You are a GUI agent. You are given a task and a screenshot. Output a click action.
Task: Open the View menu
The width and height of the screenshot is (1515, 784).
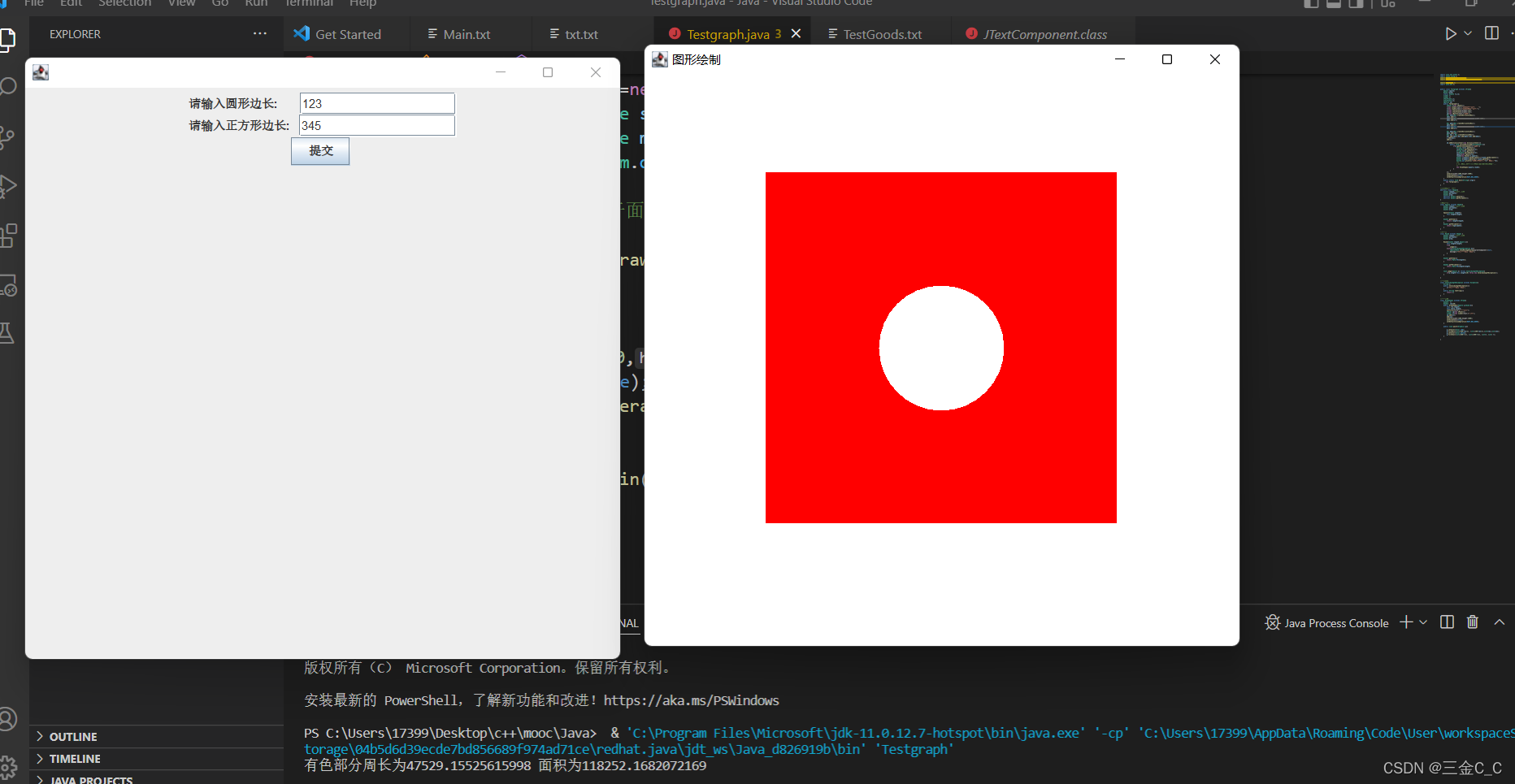point(181,3)
